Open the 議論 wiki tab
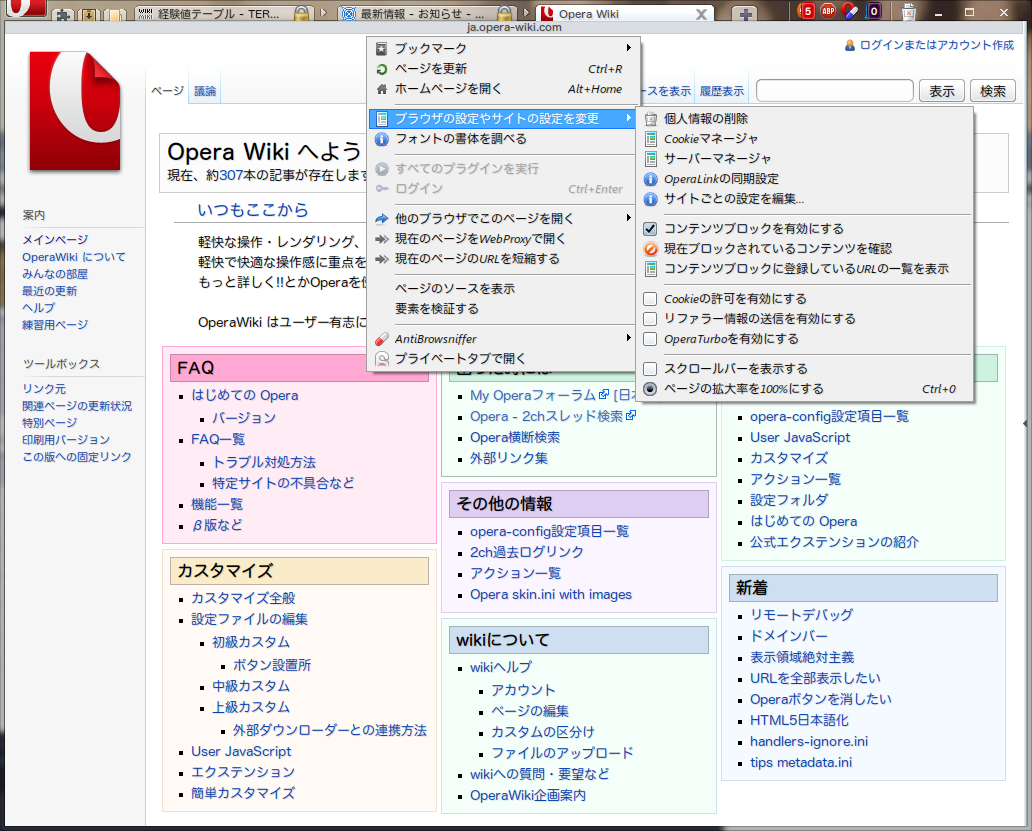 tap(205, 91)
